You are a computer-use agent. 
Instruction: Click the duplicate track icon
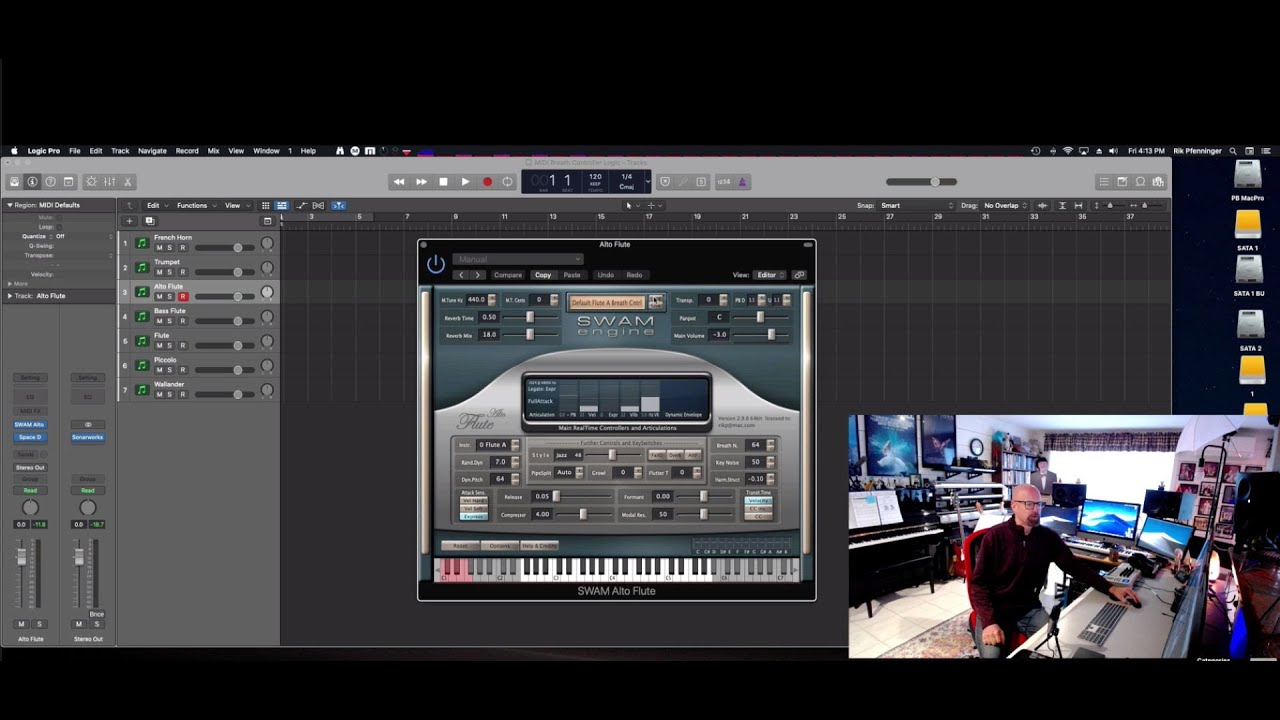(149, 221)
